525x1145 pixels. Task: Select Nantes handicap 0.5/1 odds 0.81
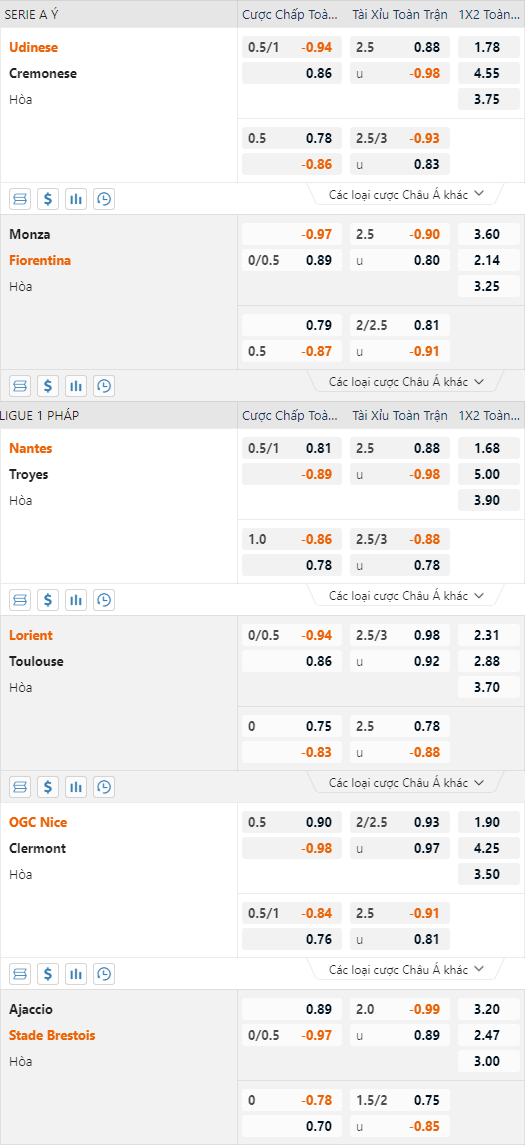point(291,448)
